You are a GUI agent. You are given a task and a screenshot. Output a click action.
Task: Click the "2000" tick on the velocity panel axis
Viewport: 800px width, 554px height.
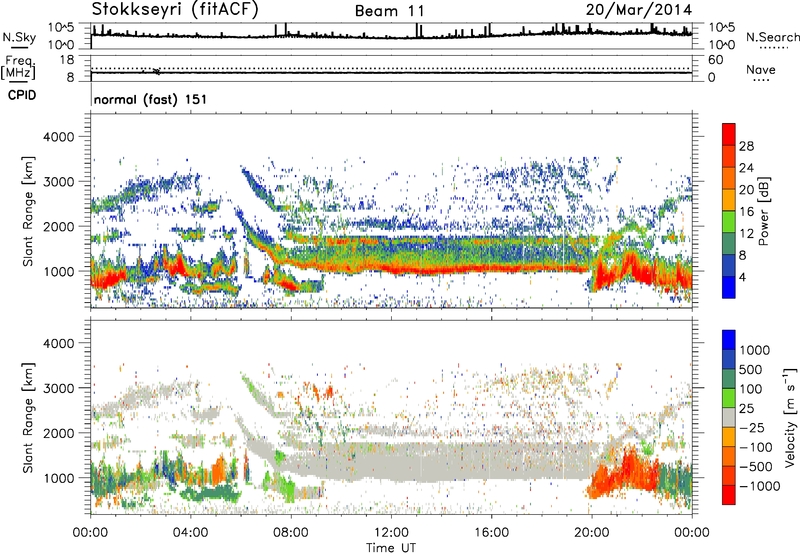58,433
